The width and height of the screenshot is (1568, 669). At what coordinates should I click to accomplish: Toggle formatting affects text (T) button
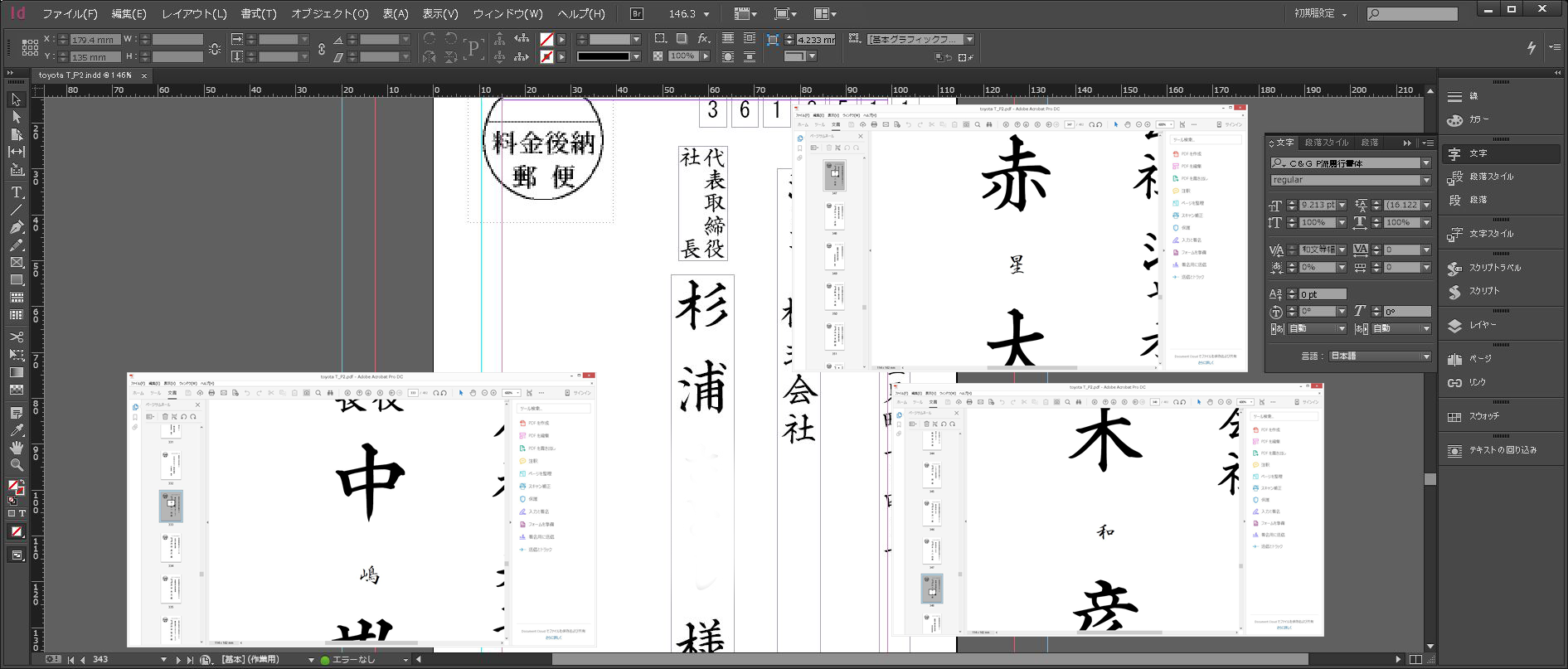point(22,514)
